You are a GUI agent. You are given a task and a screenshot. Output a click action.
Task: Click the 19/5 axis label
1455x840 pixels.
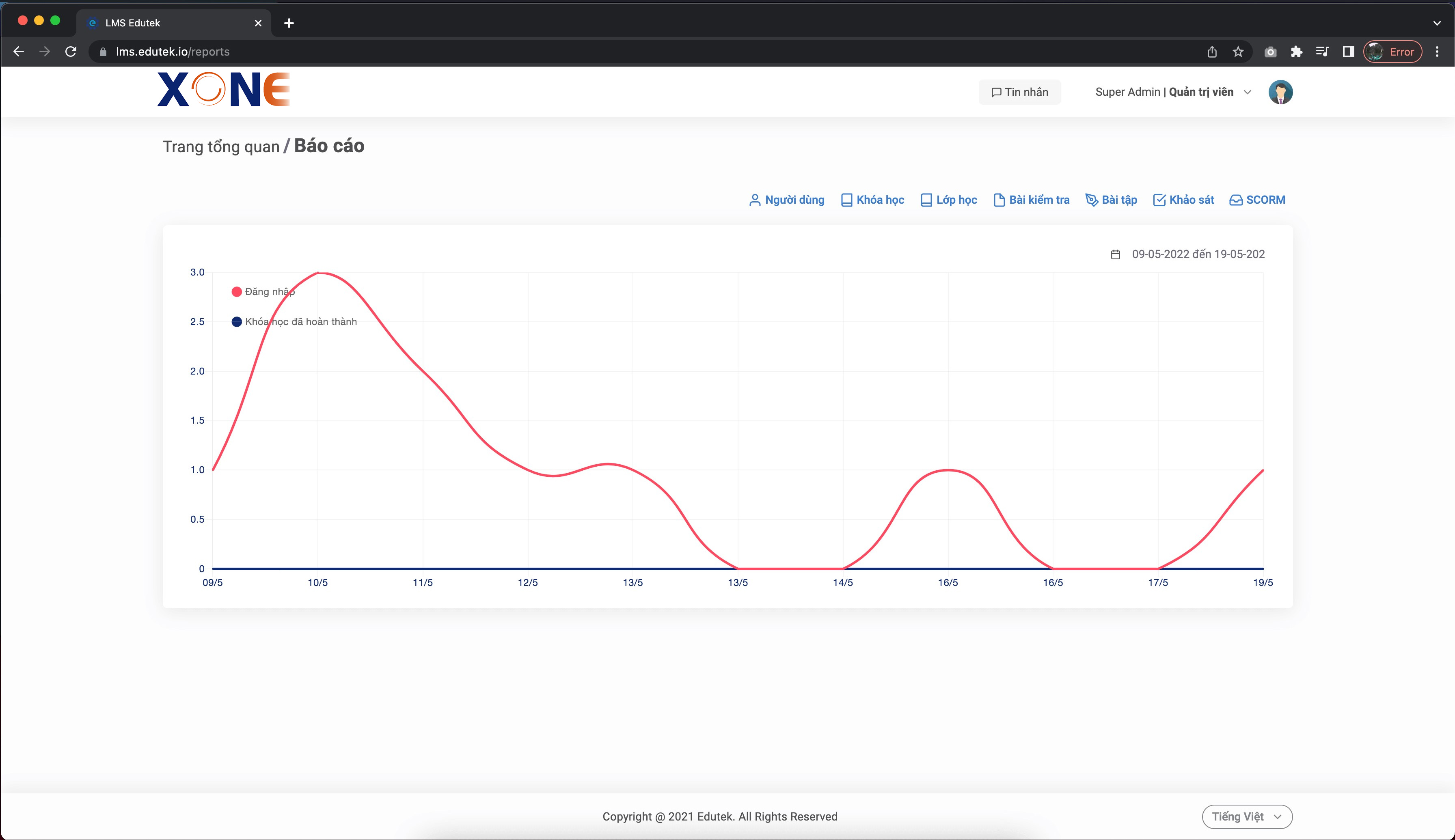(1263, 583)
